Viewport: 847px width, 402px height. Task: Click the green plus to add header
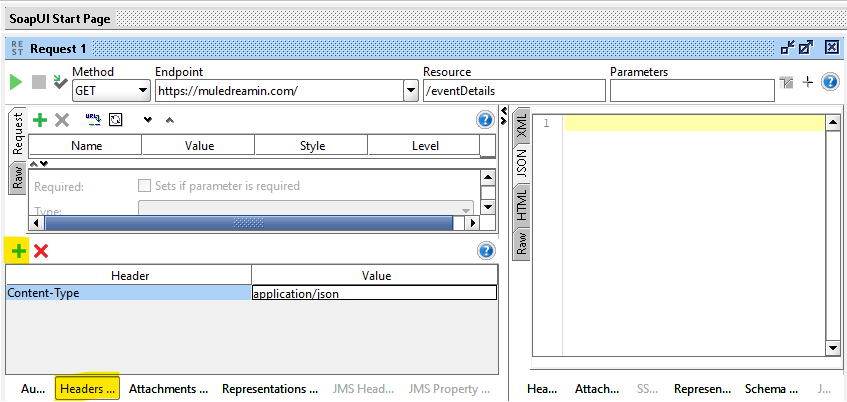(x=18, y=251)
